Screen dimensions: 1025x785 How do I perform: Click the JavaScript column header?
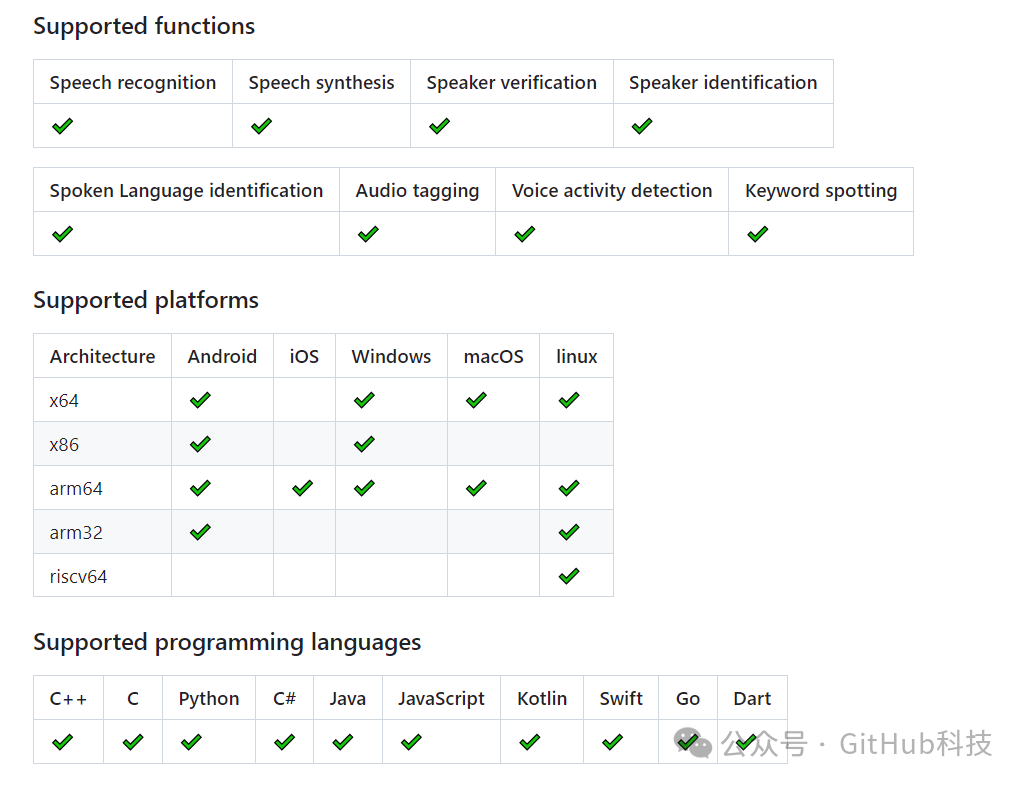[x=441, y=698]
